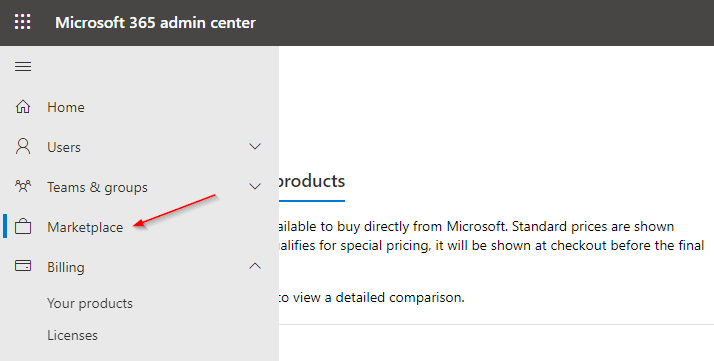Open the app launcher waffle icon
This screenshot has height=361, width=714.
pos(22,22)
